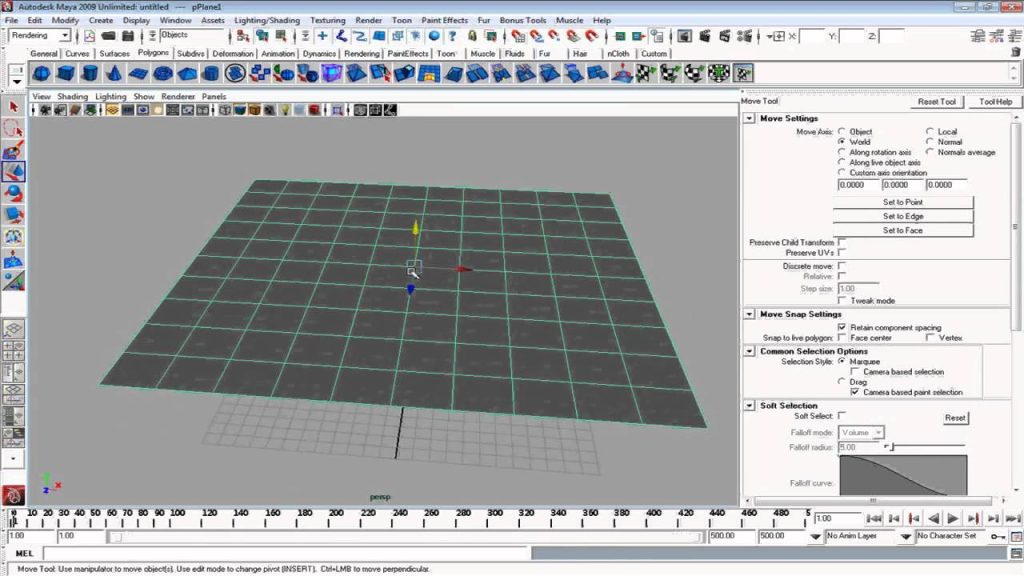This screenshot has width=1024, height=576.
Task: Select single perspective view layout
Action: tap(14, 328)
